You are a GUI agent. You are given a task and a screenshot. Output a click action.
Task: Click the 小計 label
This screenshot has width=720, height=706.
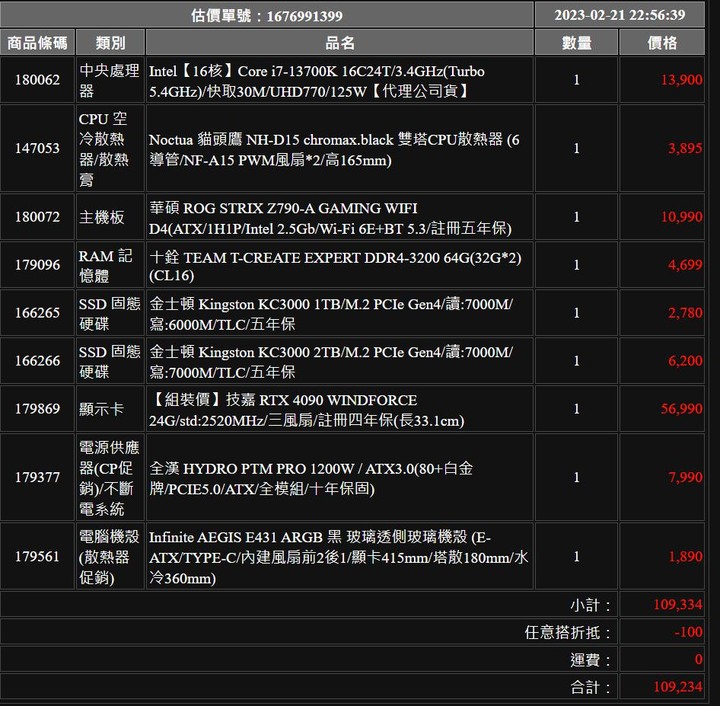(591, 605)
